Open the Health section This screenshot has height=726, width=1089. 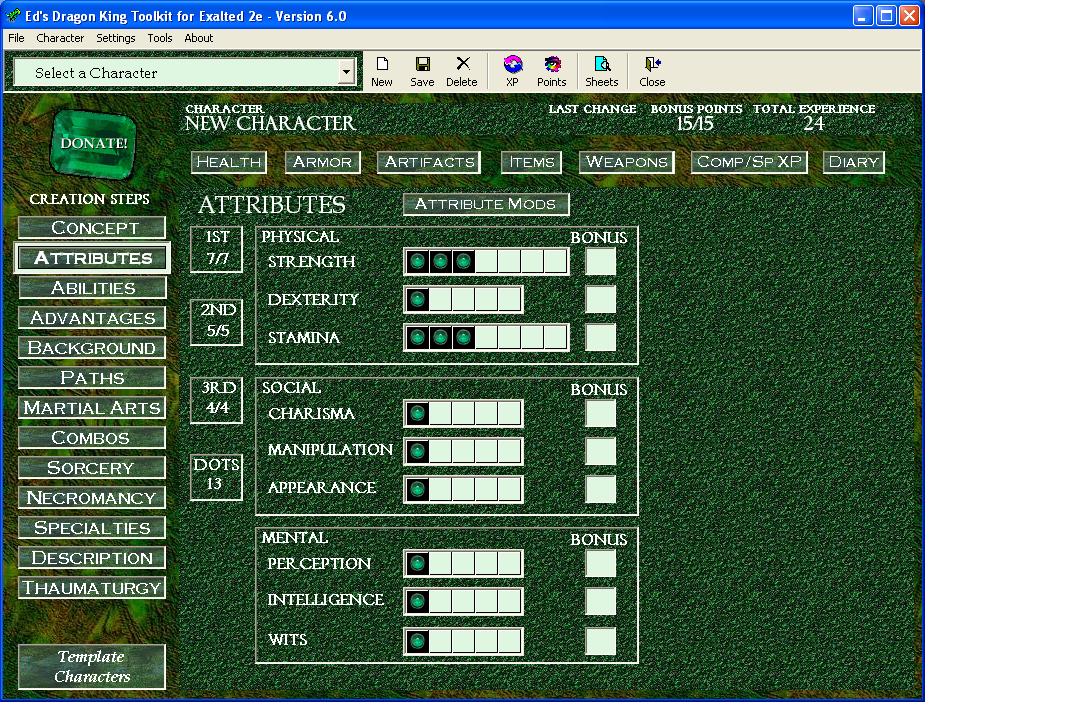(228, 162)
